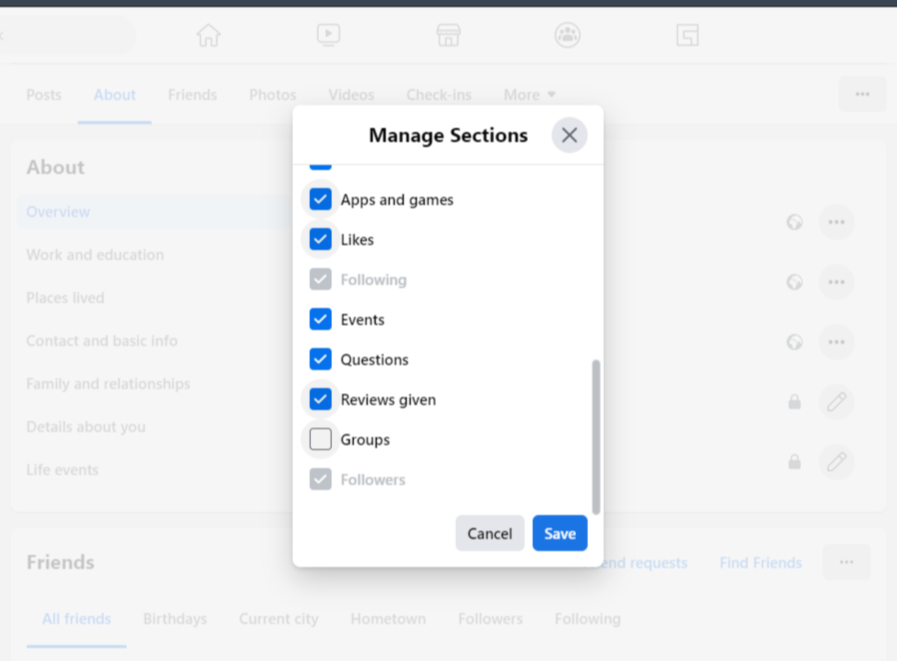Click the lower pencil edit icon
The height and width of the screenshot is (661, 897).
click(x=836, y=461)
